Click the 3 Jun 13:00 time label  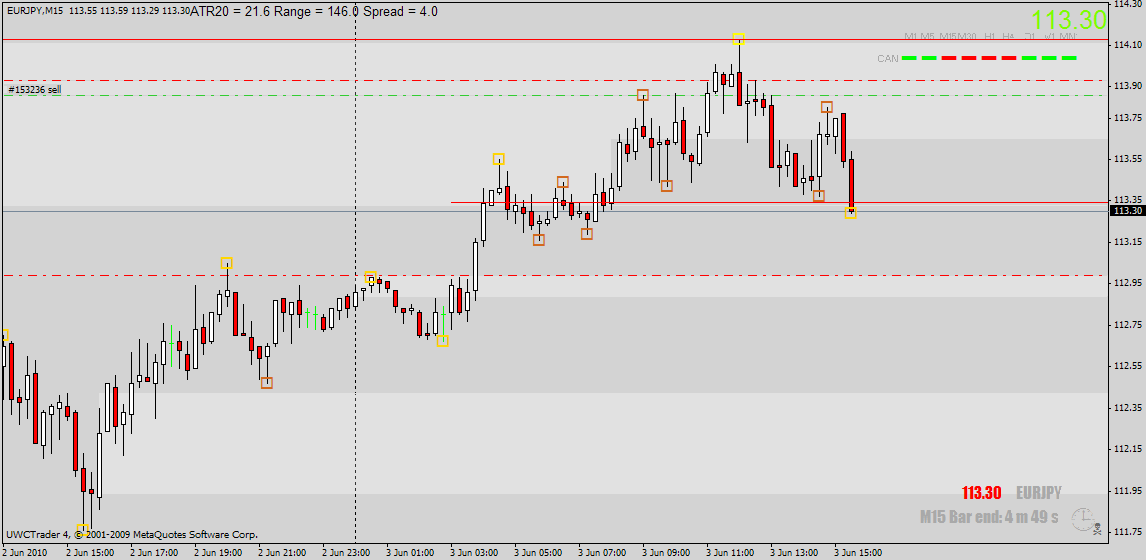(x=794, y=553)
